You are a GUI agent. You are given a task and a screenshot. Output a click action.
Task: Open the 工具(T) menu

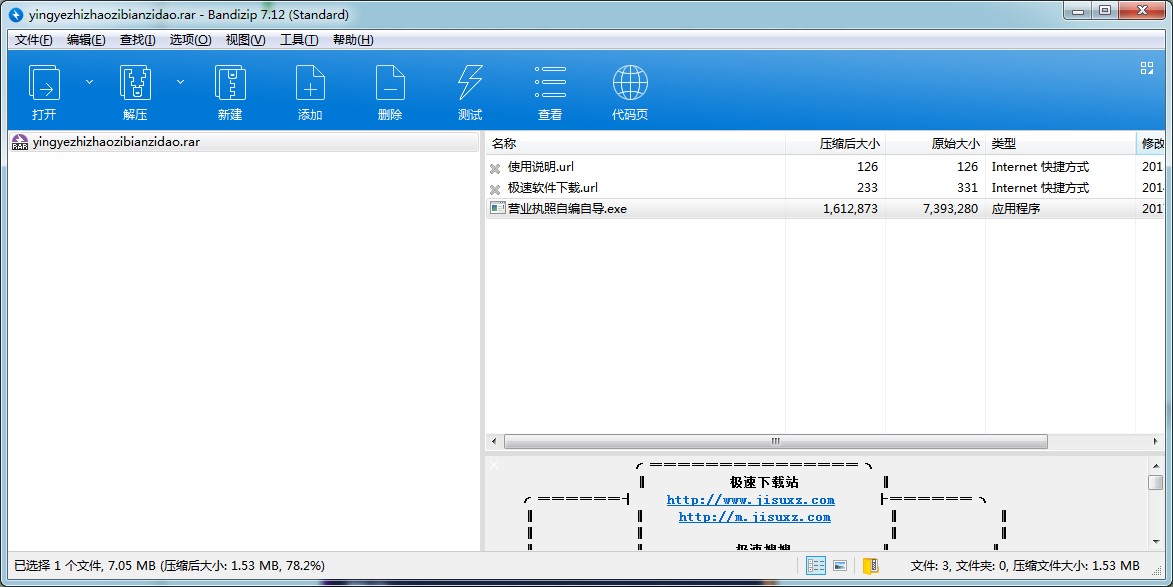point(299,40)
